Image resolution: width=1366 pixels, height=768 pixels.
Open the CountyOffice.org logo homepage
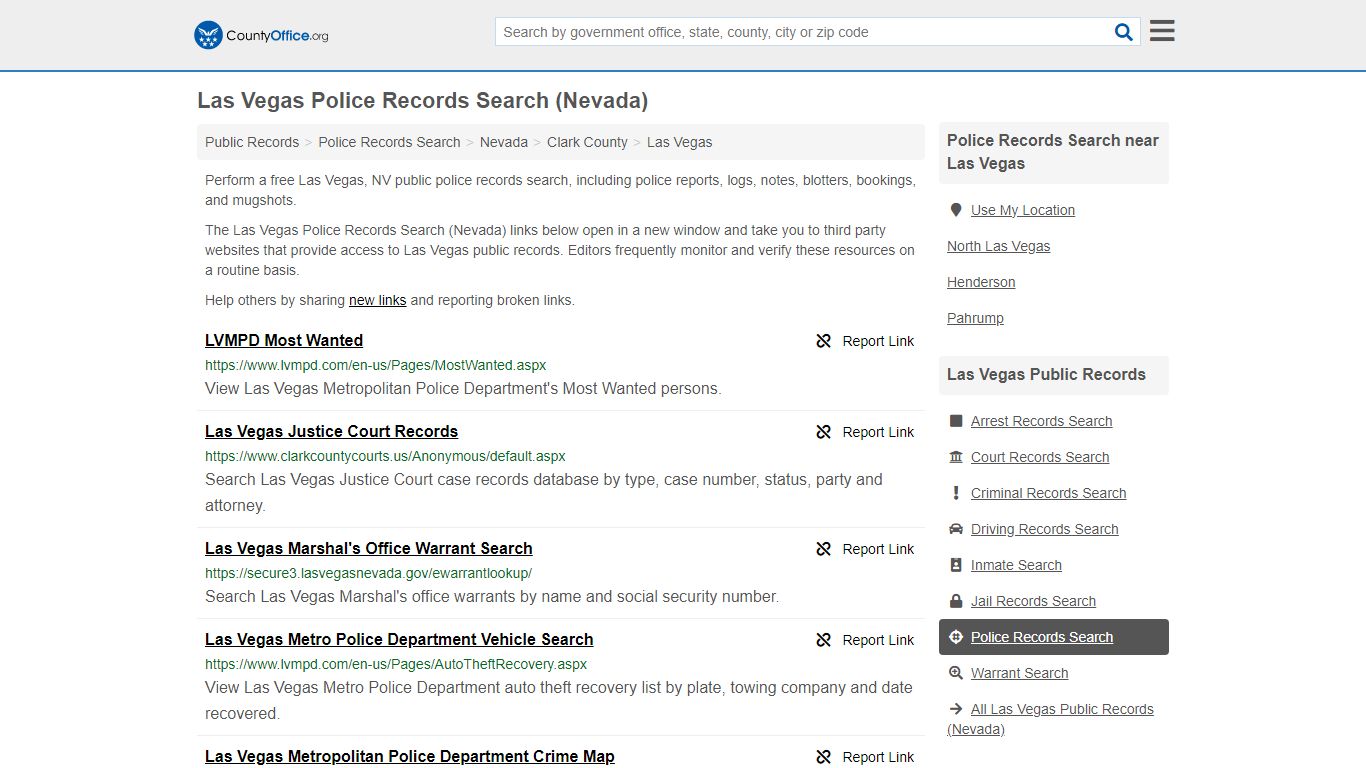click(x=261, y=35)
